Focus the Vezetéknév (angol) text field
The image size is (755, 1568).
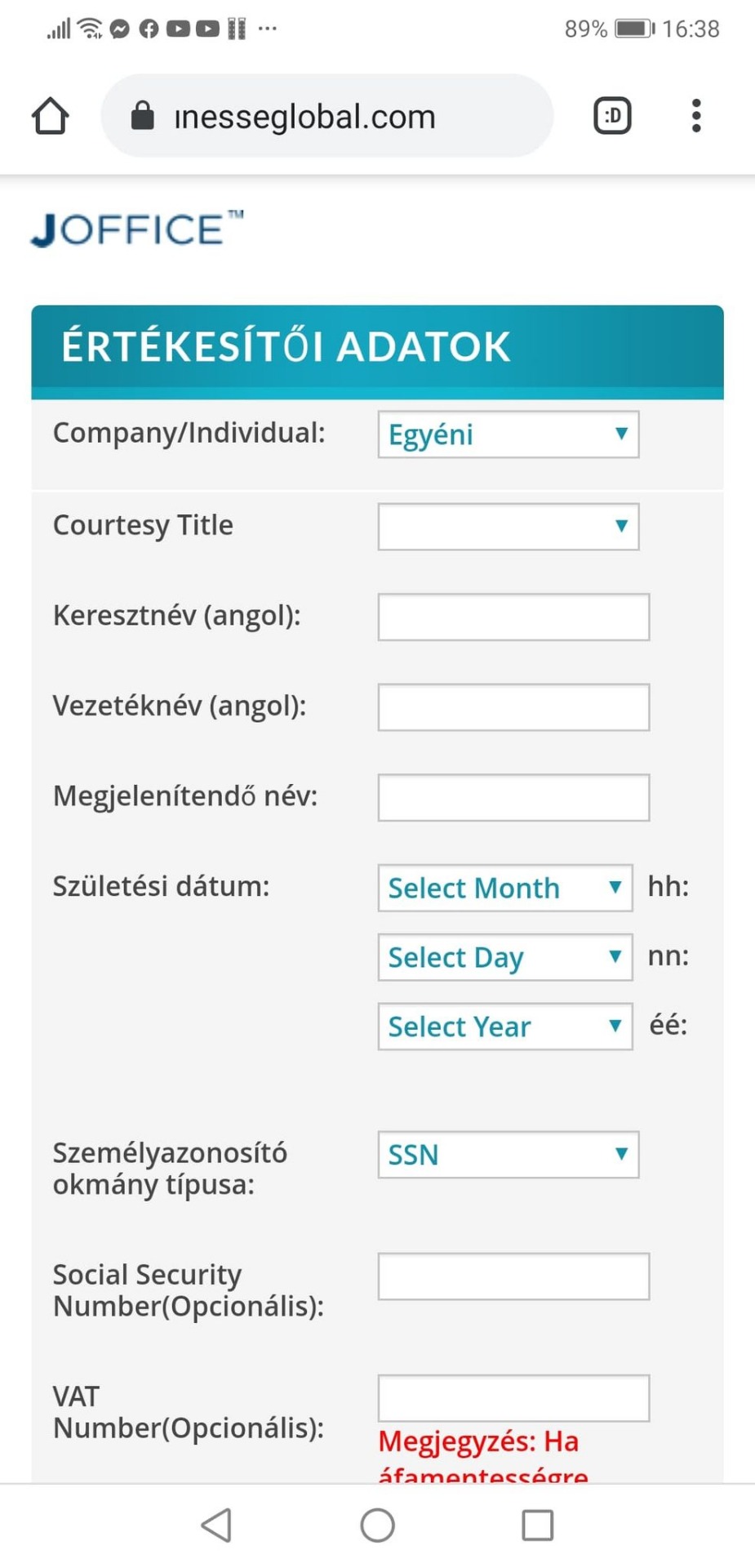pyautogui.click(x=513, y=707)
